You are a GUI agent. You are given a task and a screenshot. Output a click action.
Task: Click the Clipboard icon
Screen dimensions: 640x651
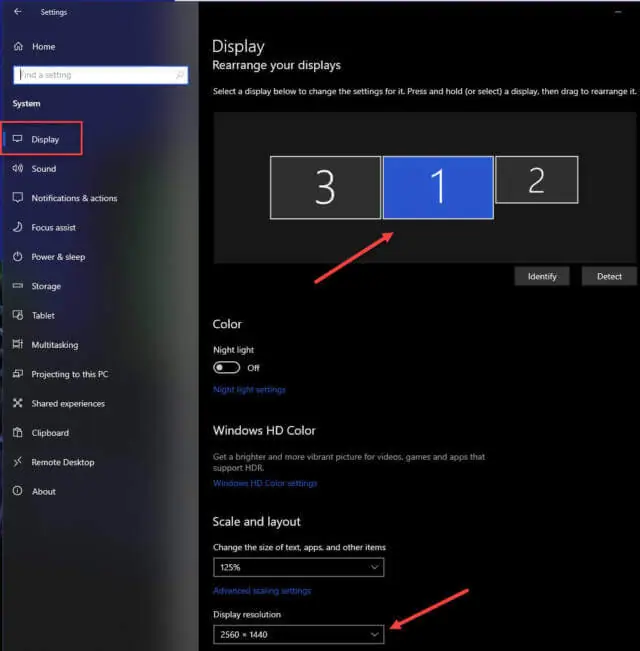click(17, 432)
